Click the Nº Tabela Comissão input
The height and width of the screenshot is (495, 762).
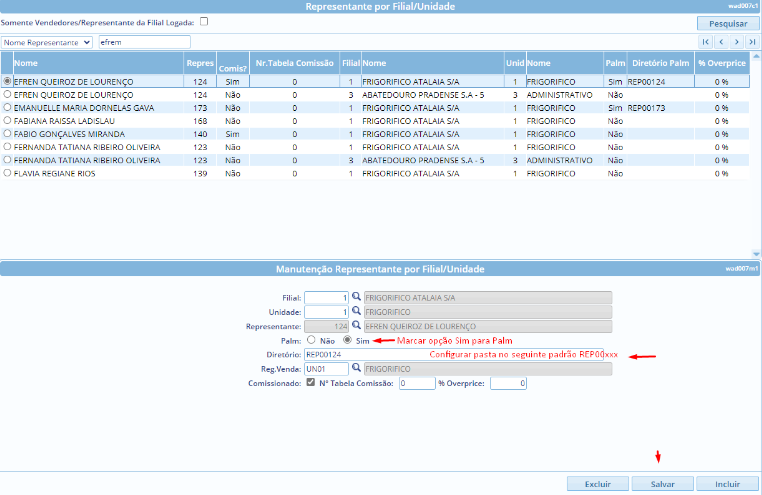click(x=417, y=383)
